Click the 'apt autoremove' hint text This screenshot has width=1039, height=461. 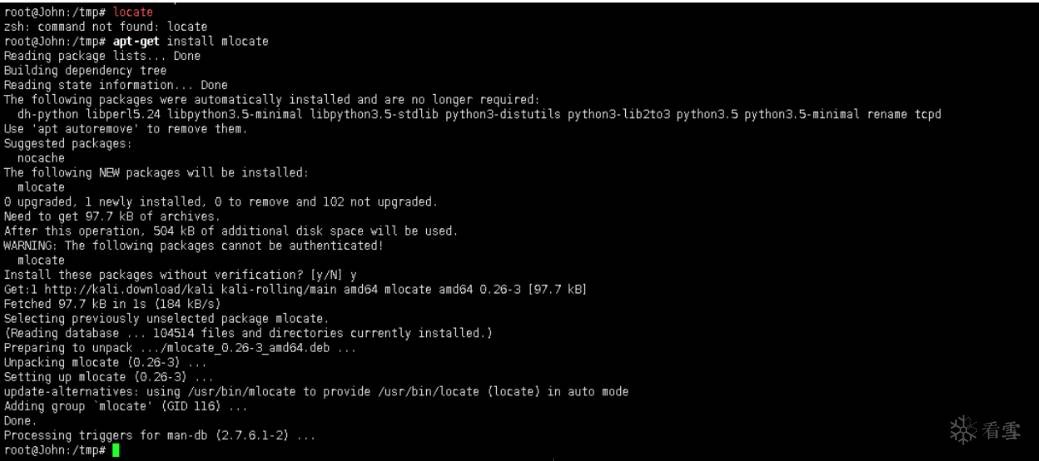tap(100, 129)
